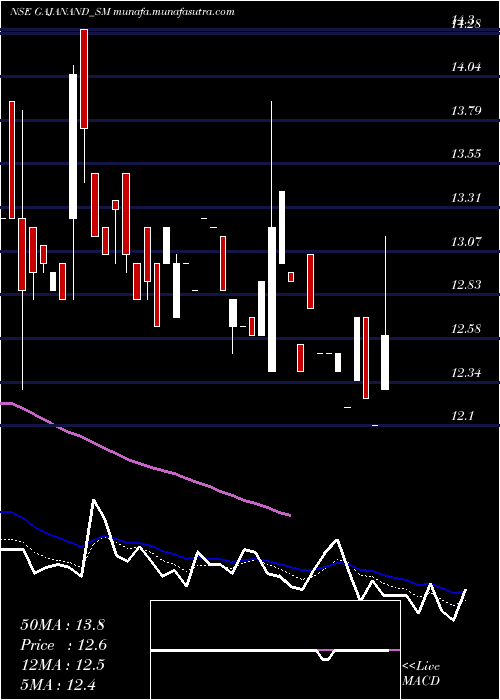Click the 5MA : 12.4 legend text
This screenshot has height=700, width=500.
58,684
